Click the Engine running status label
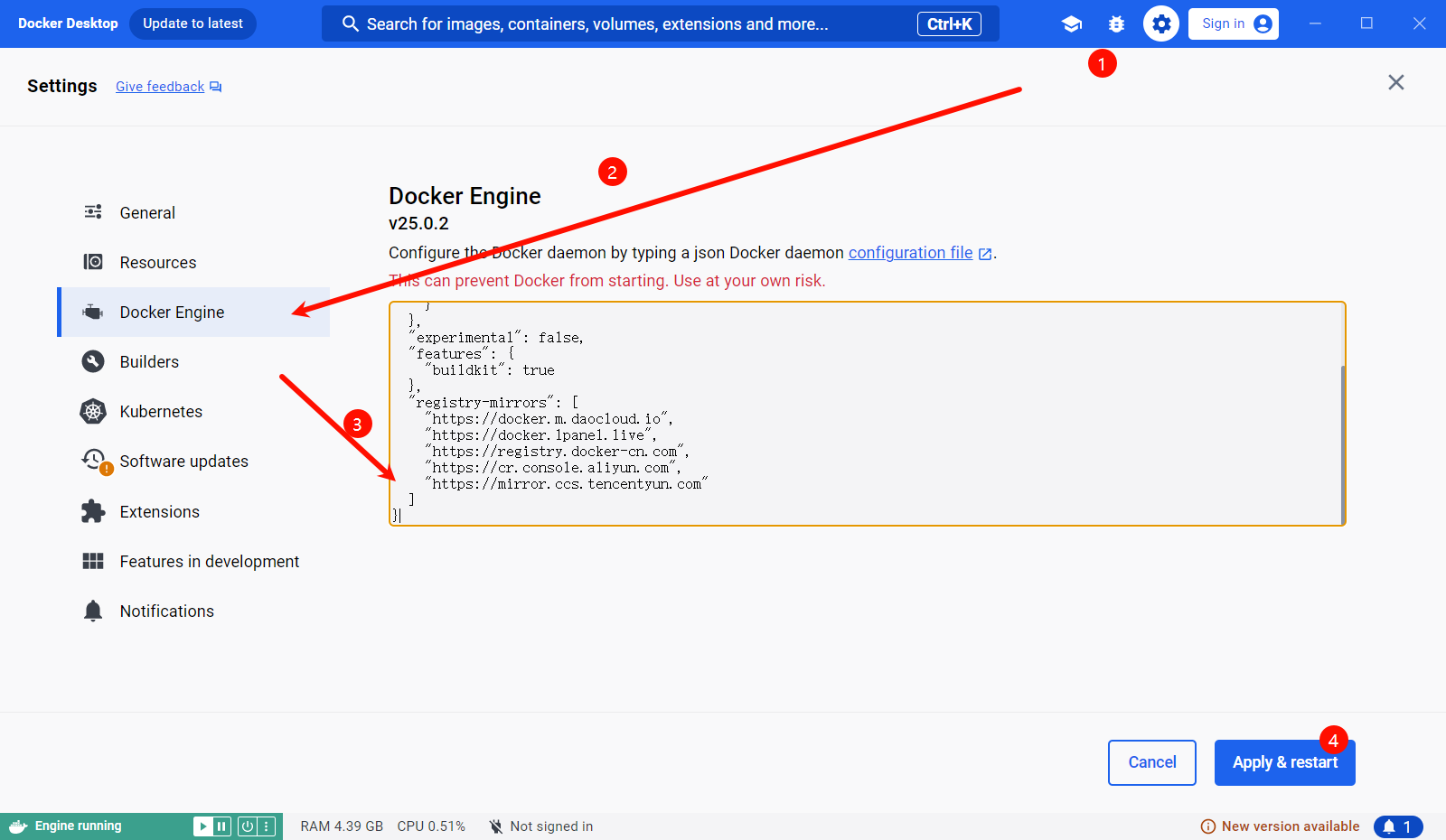1446x840 pixels. [78, 826]
